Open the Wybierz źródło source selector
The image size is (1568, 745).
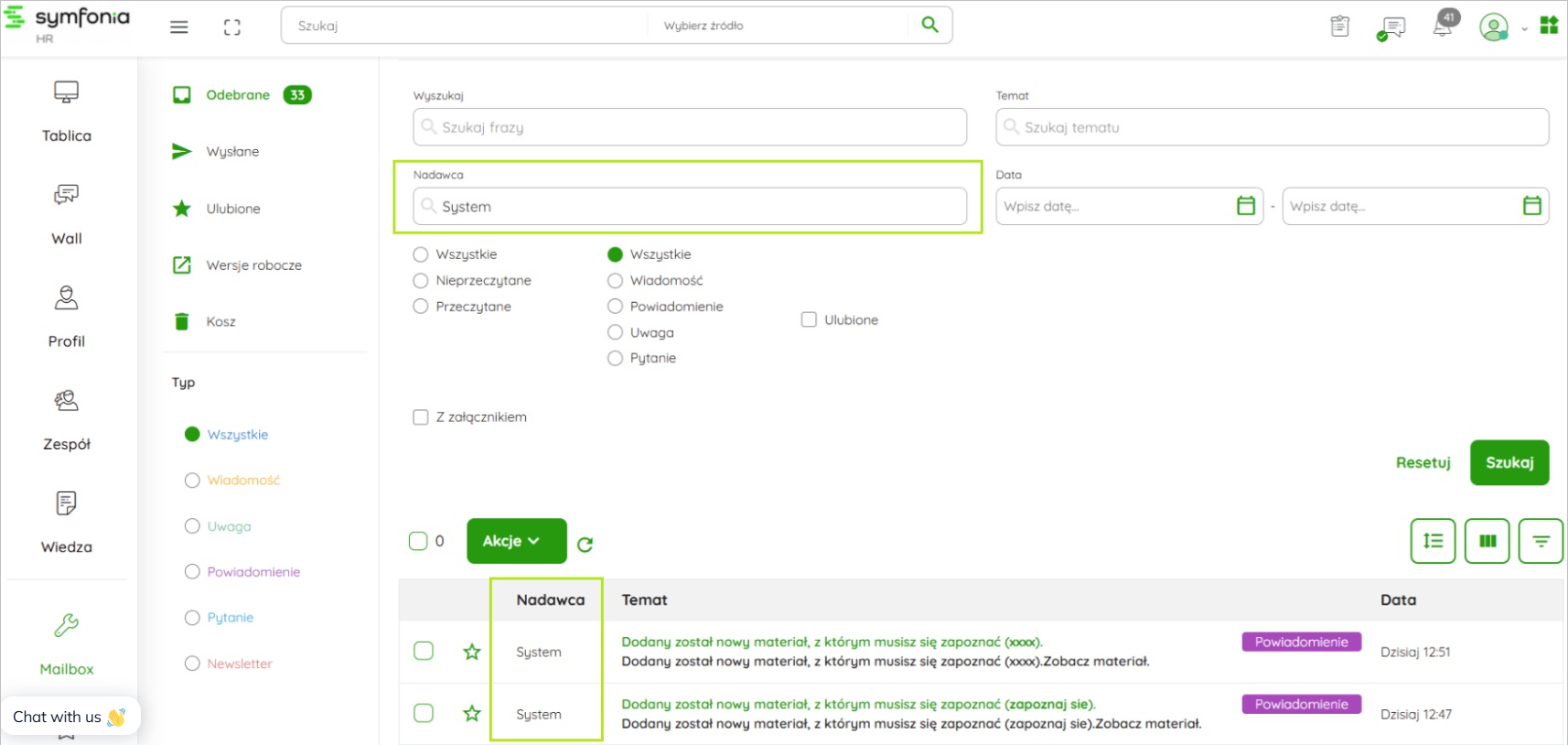[778, 26]
